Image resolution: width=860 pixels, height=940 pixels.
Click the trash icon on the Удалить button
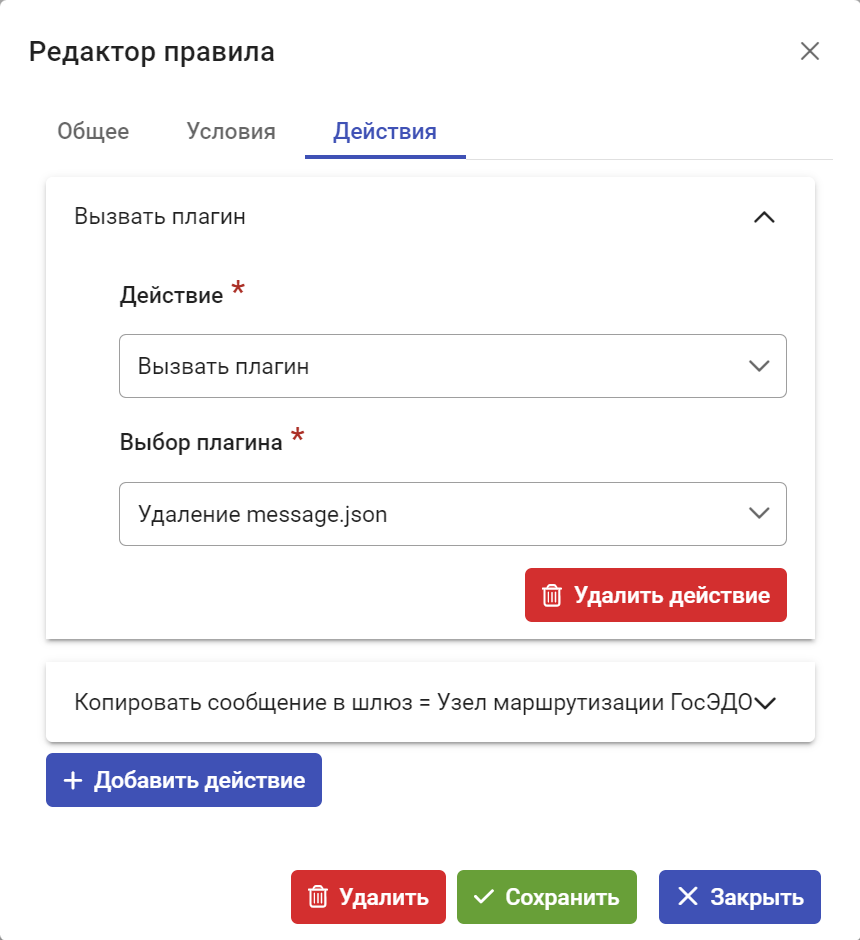[x=318, y=897]
